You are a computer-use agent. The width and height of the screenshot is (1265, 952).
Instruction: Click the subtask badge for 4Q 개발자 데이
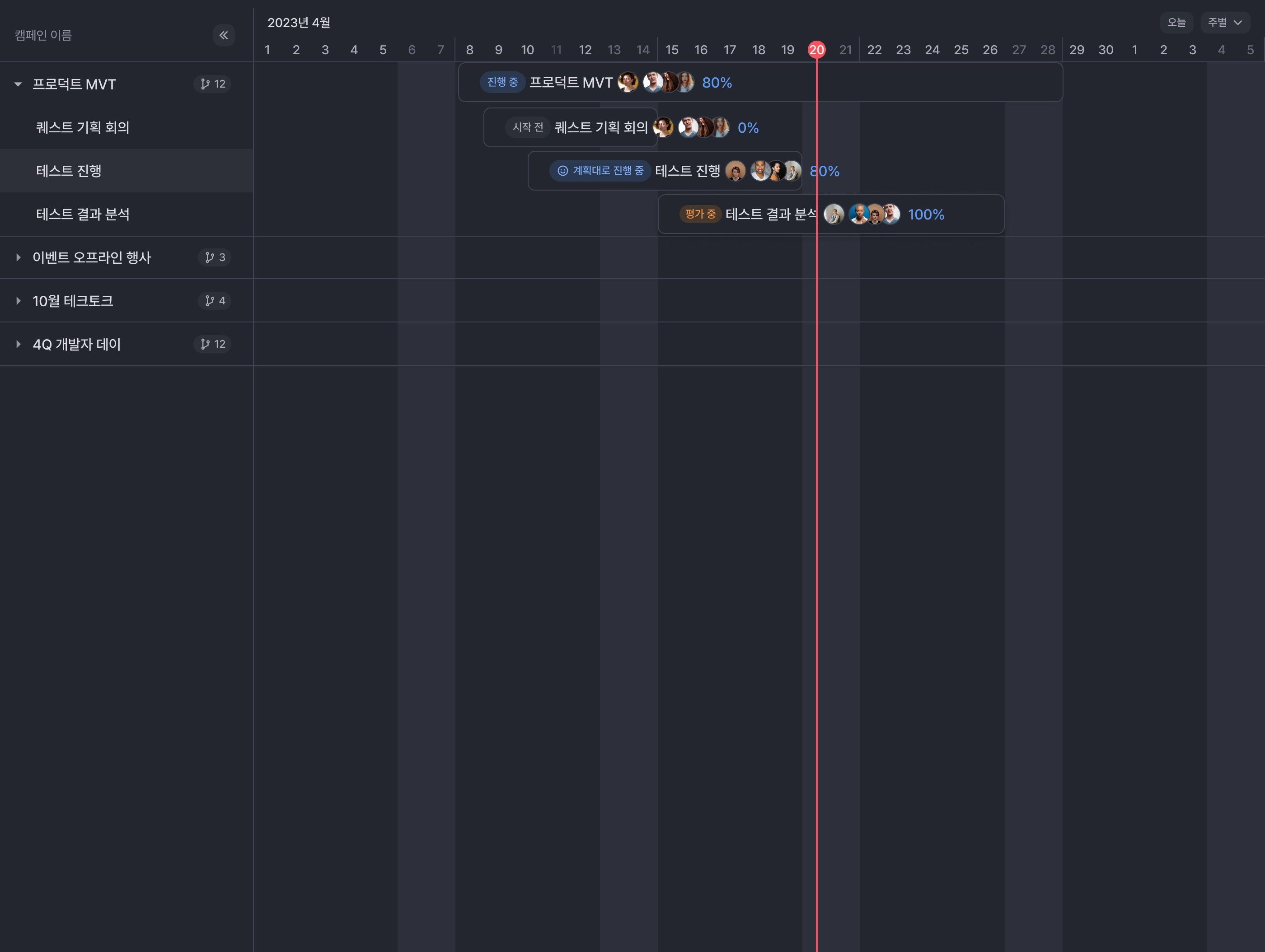click(213, 344)
